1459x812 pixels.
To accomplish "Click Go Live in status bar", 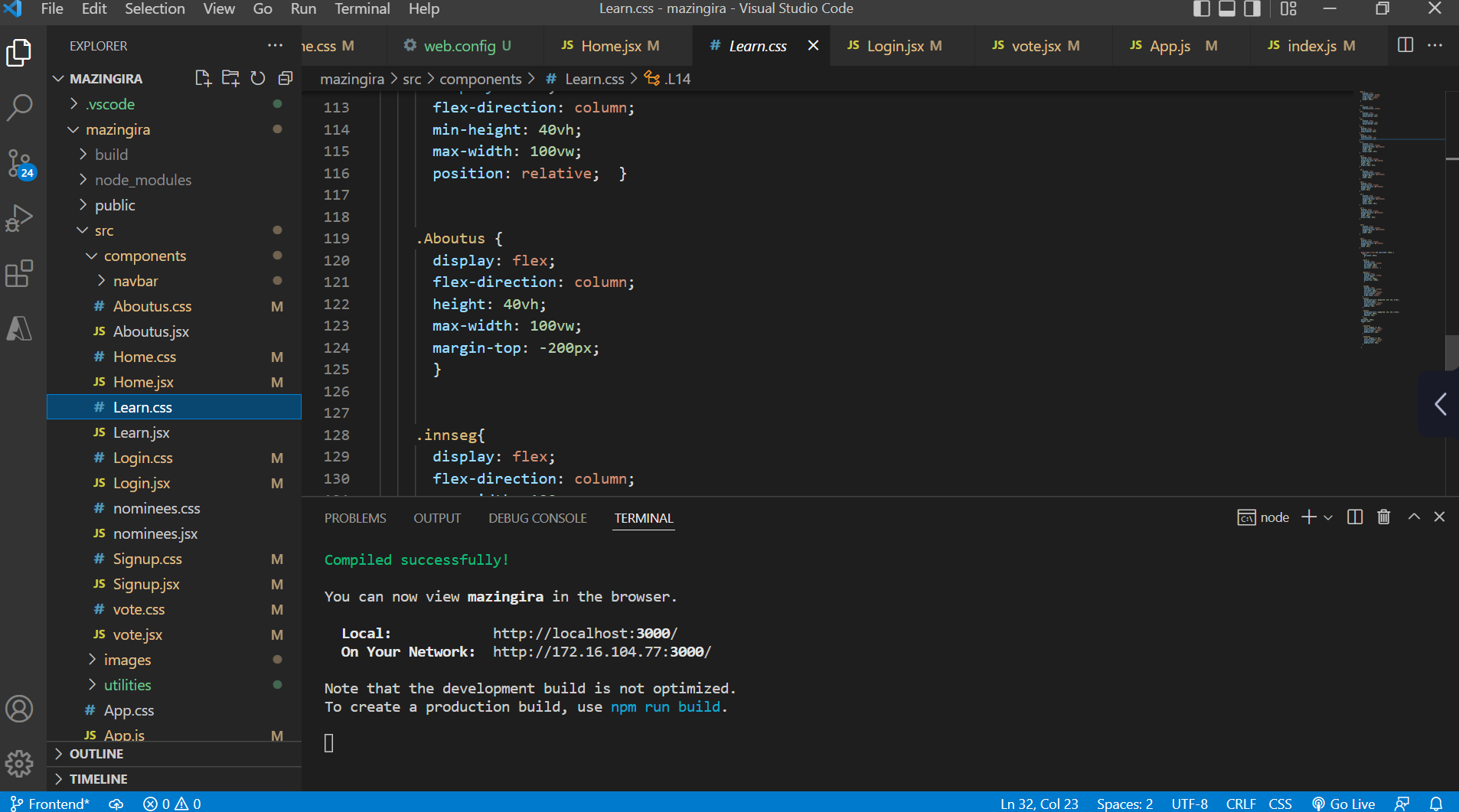I will [1343, 804].
